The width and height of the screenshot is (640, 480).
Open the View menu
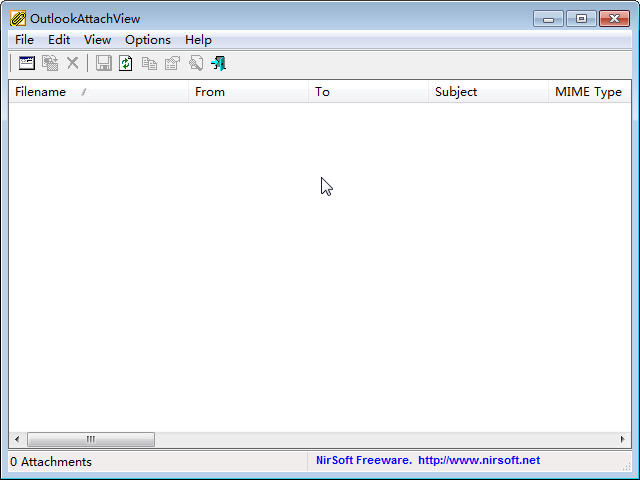pos(98,40)
